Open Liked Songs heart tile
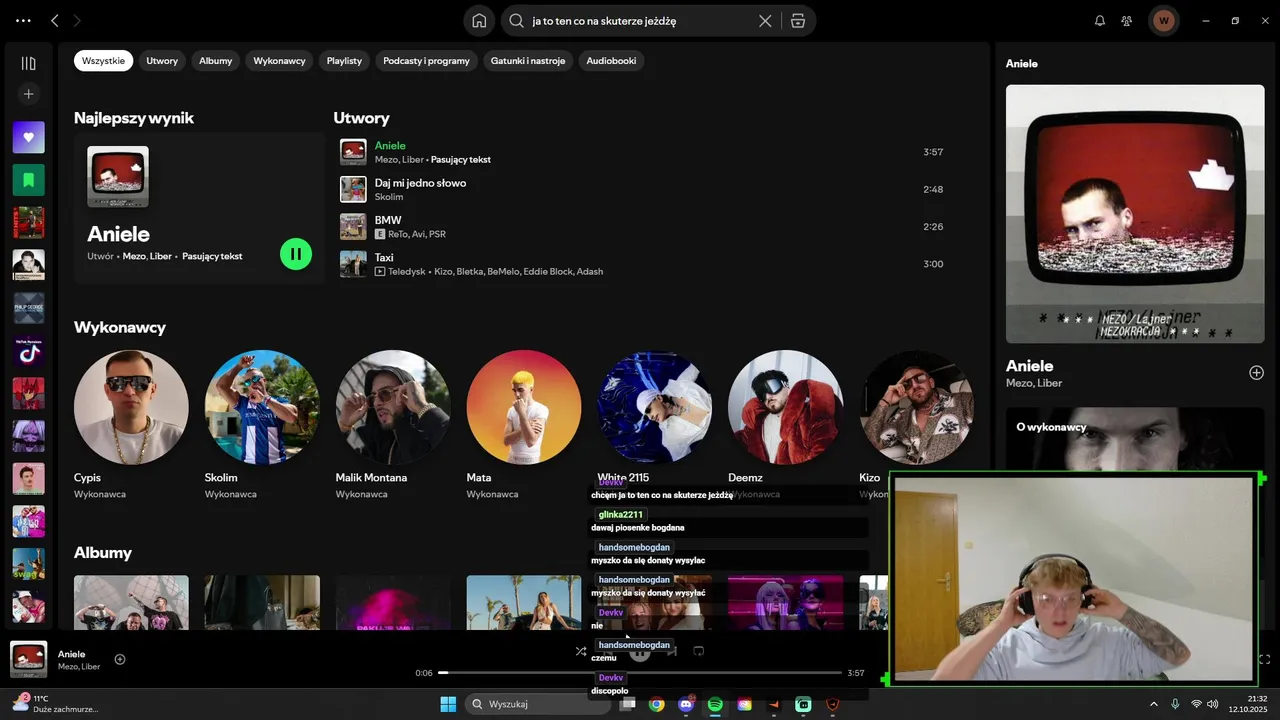The height and width of the screenshot is (720, 1280). 28,137
